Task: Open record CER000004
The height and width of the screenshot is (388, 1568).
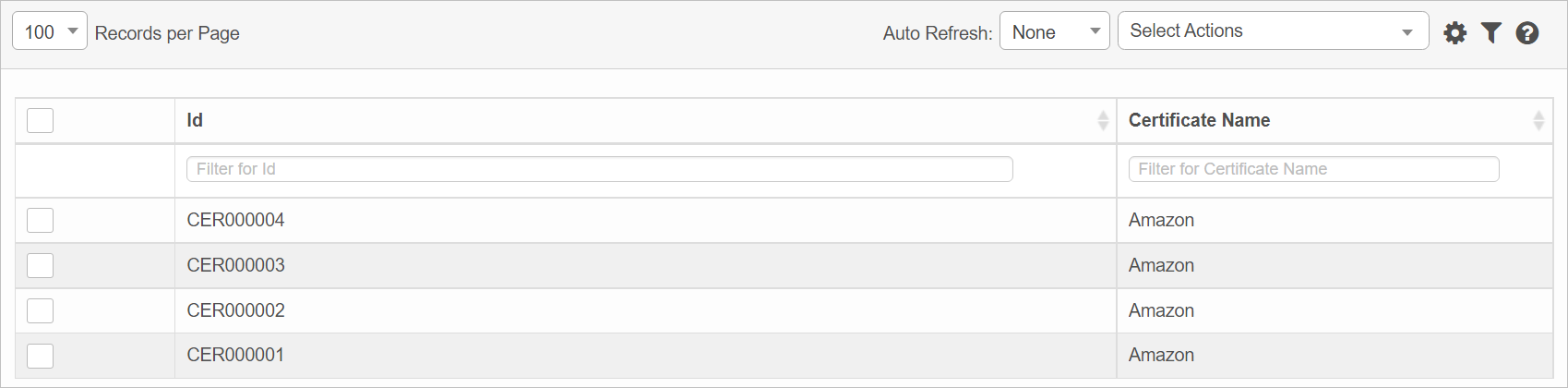Action: pyautogui.click(x=235, y=220)
